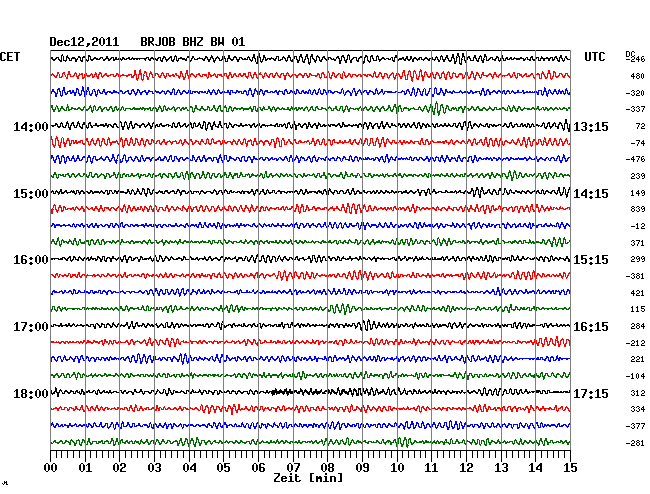Click minute axis tick label 05

tap(223, 468)
